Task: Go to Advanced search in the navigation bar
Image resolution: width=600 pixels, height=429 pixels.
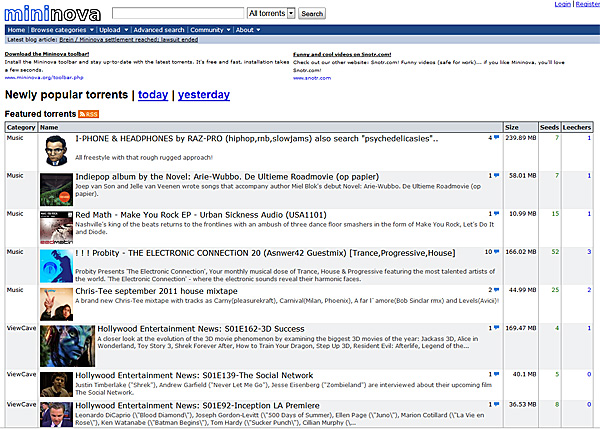Action: coord(158,30)
